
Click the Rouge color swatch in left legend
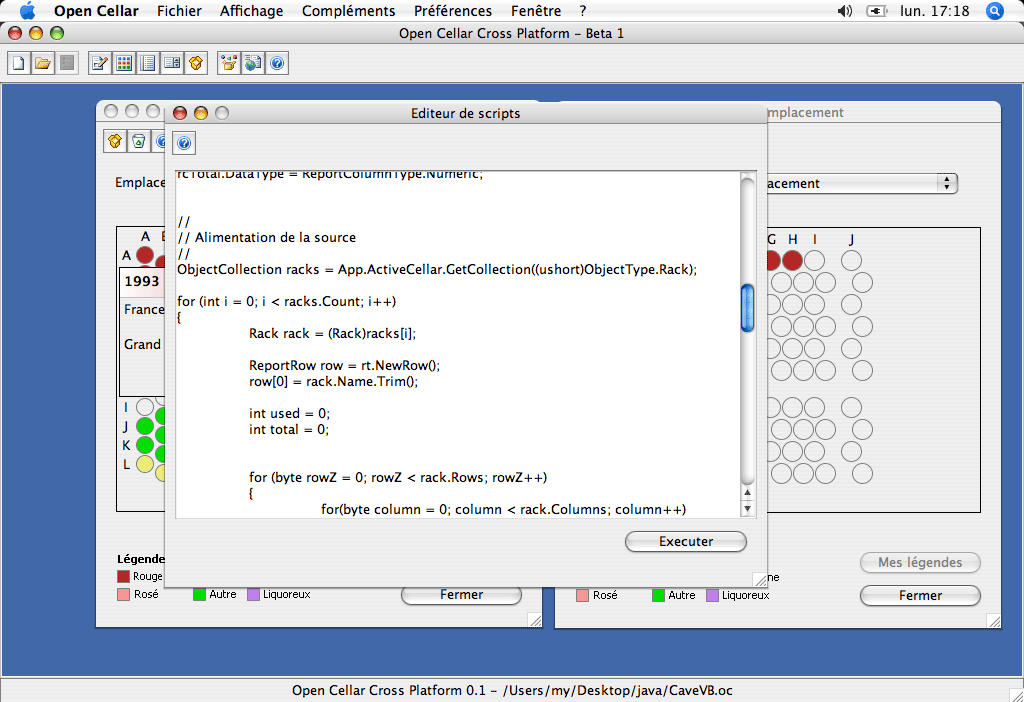click(x=123, y=577)
